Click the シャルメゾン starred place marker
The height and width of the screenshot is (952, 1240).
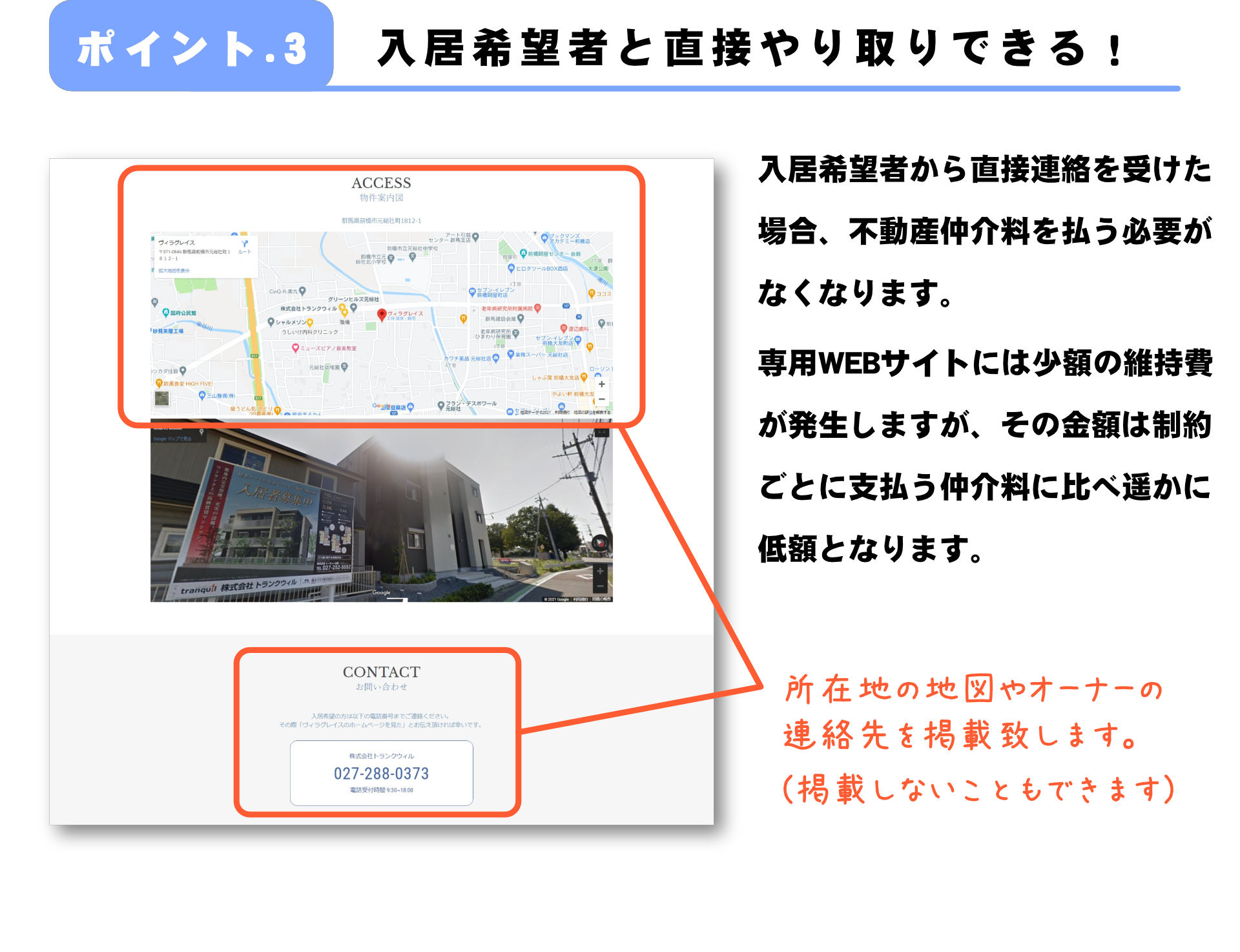point(310,322)
